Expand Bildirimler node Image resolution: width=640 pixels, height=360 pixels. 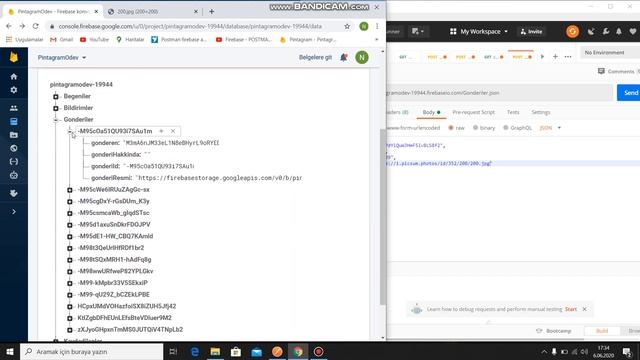pos(56,108)
